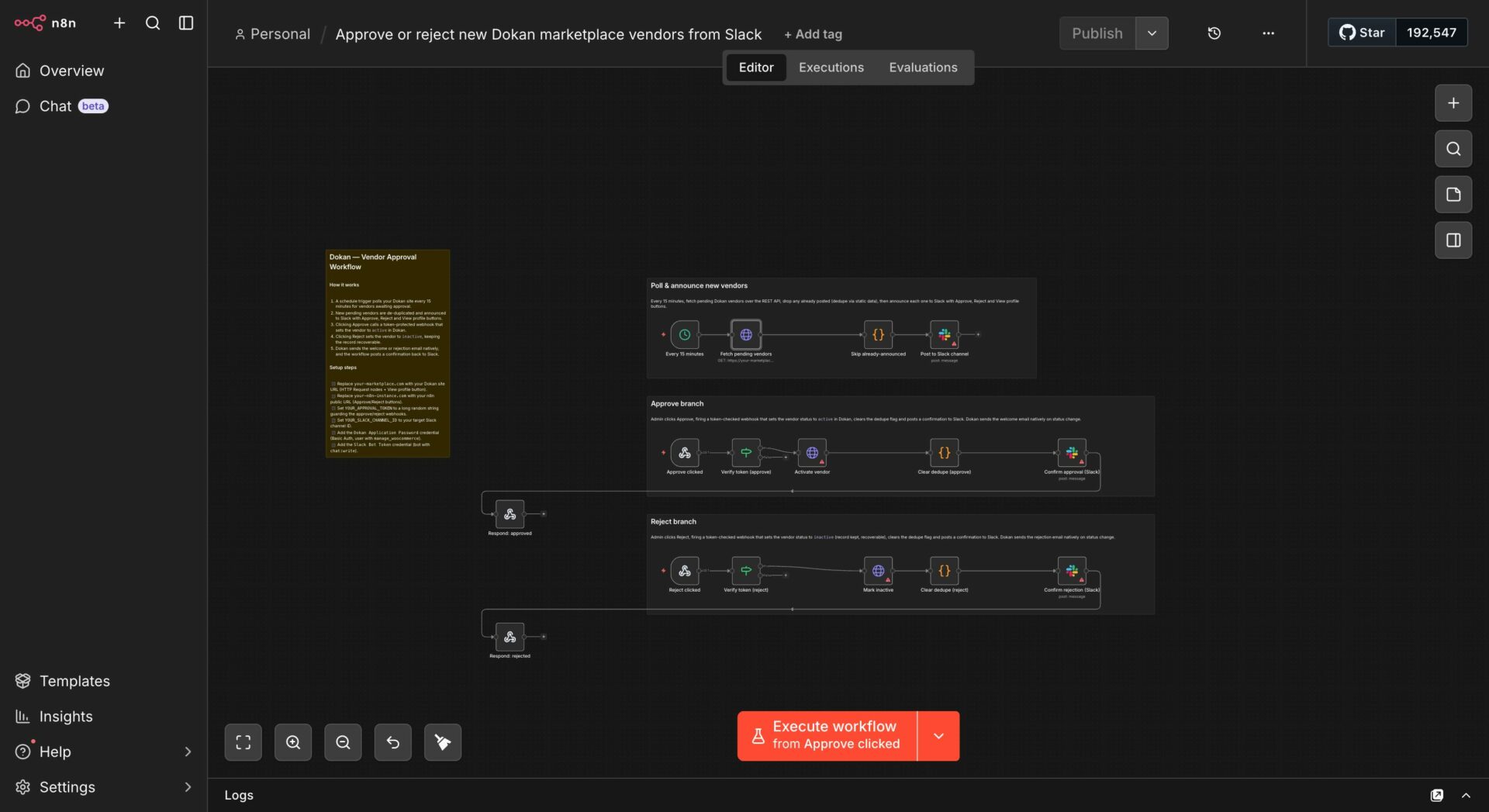1489x812 pixels.
Task: Select the Respond: rejected node
Action: (x=510, y=637)
